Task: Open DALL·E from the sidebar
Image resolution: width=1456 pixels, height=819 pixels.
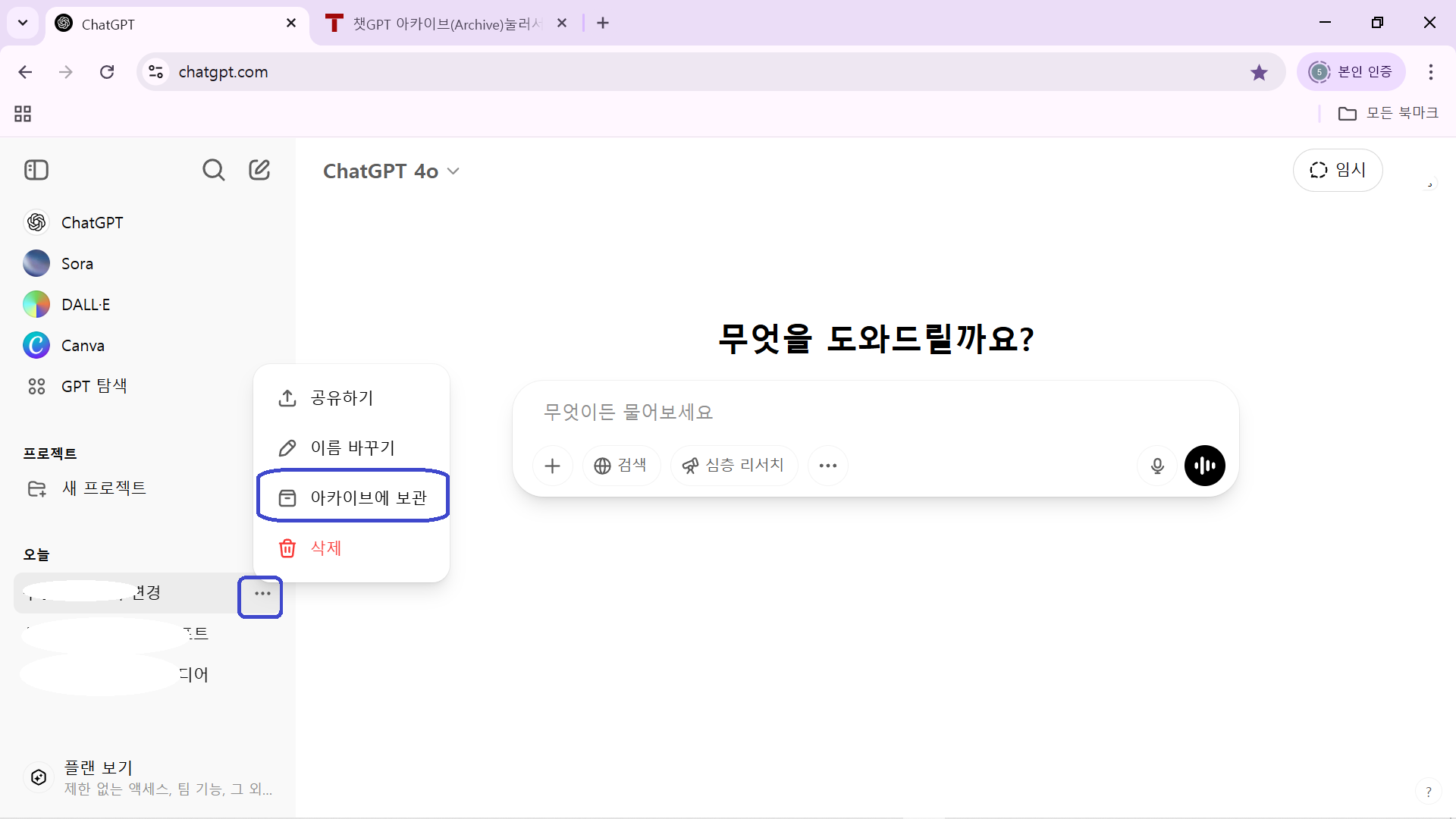Action: [85, 305]
